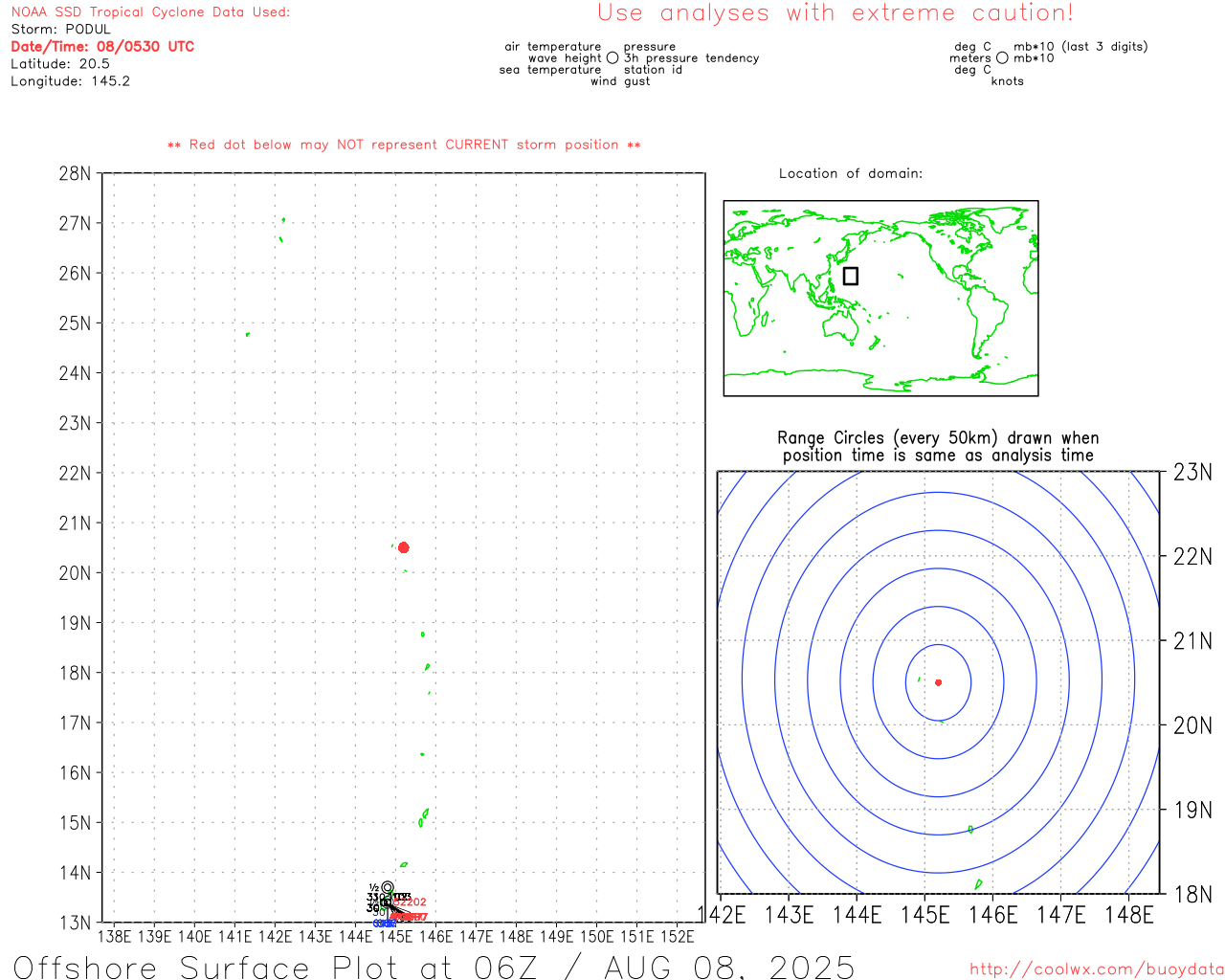Click 'station id' legend label

click(653, 70)
